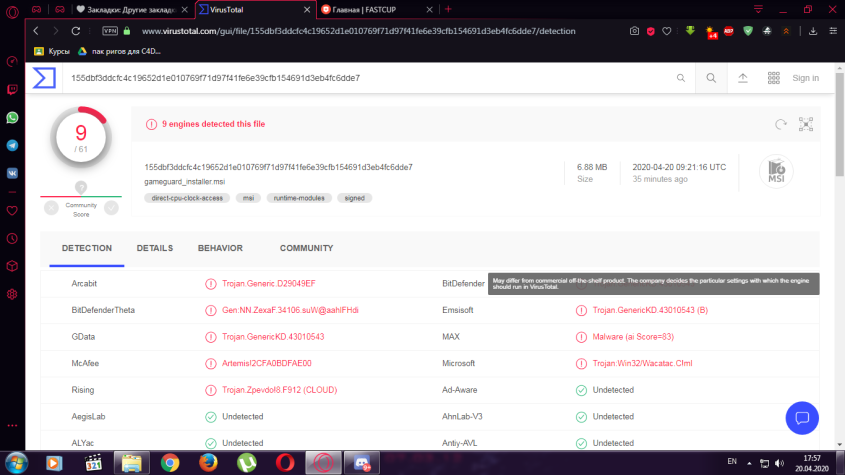Open Discord from the taskbar

tap(362, 463)
